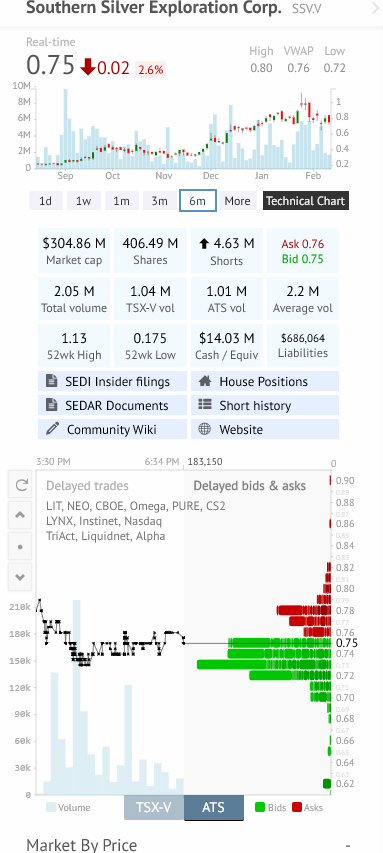Click the Market By Price heading

point(82,845)
